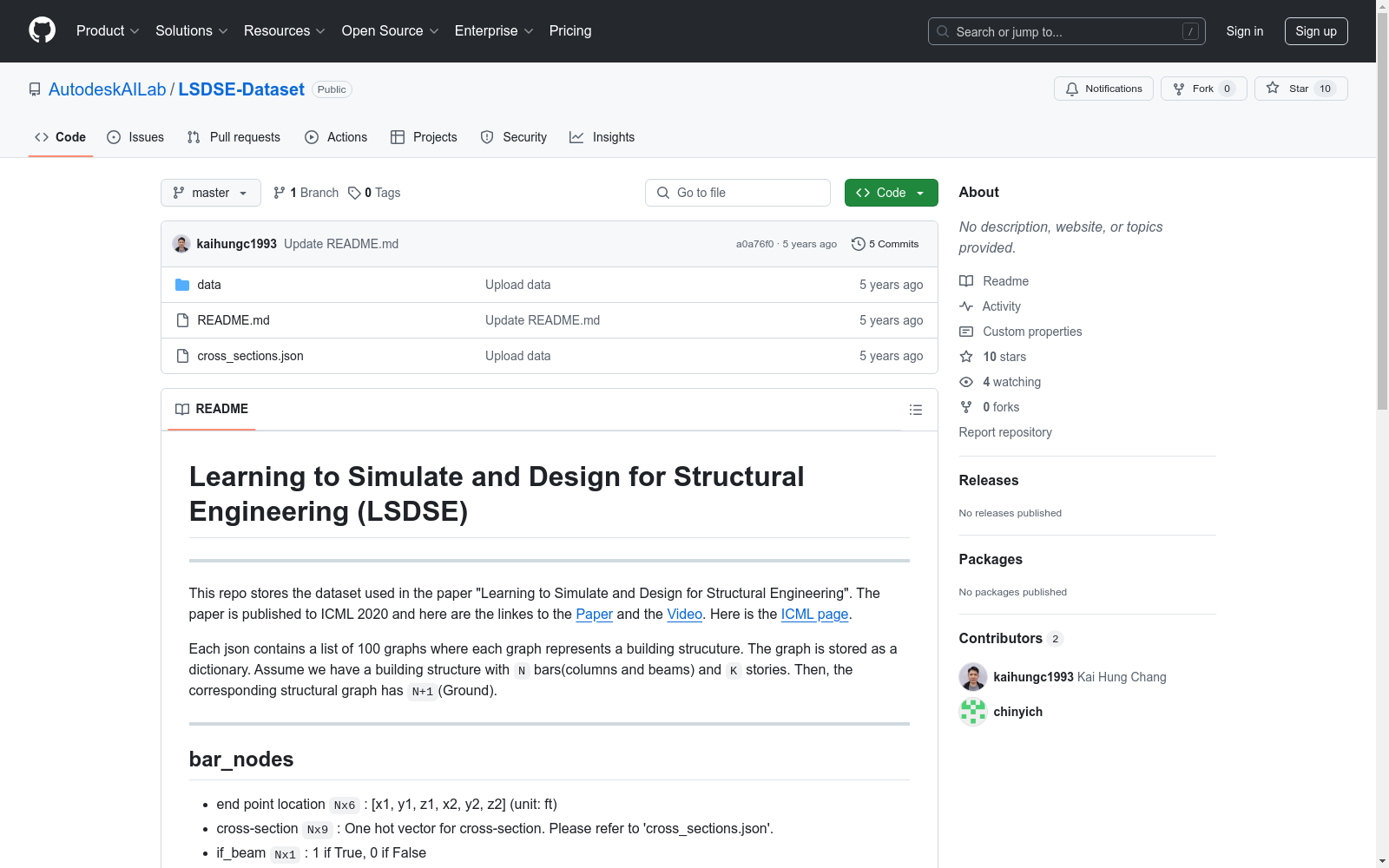Switch to the Issues tab
This screenshot has height=868, width=1389.
[x=135, y=137]
